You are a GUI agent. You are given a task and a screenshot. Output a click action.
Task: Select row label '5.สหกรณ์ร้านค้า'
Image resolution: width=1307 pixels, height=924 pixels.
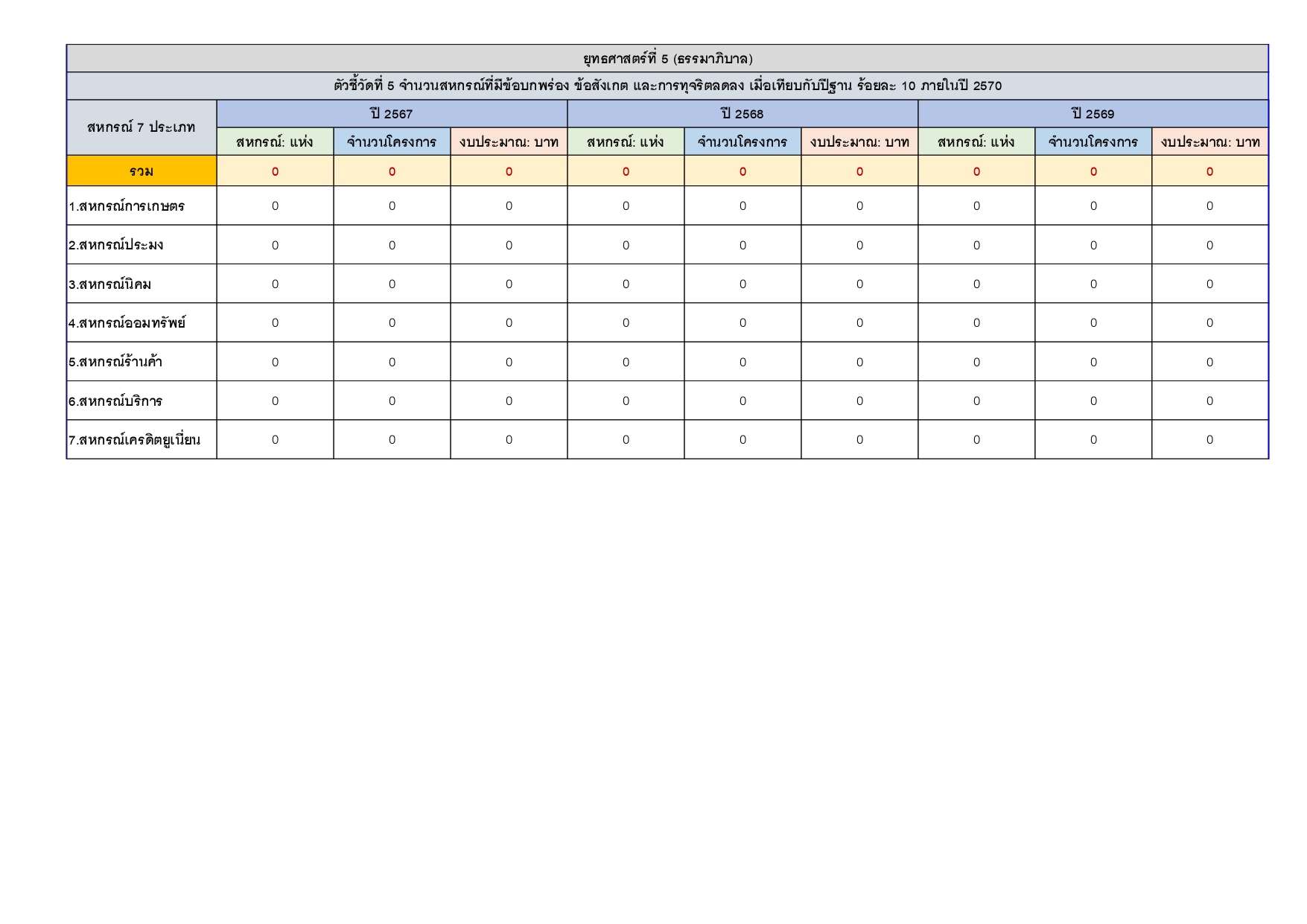coord(141,362)
